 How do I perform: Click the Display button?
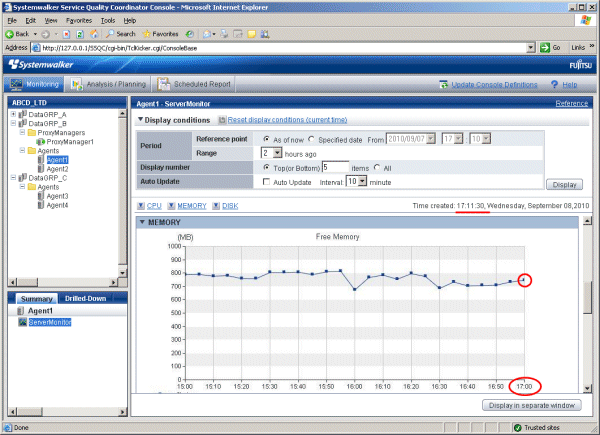(564, 185)
